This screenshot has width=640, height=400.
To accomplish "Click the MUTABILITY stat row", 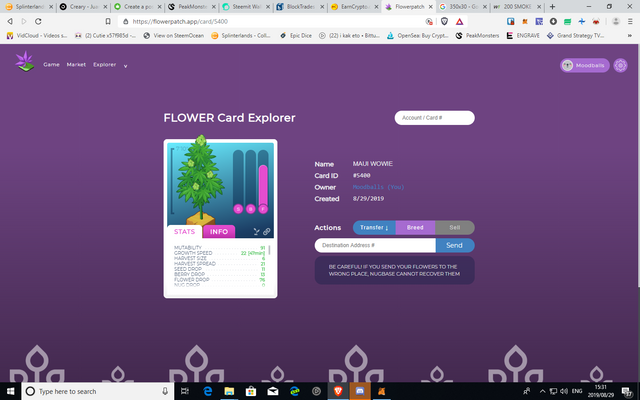I will pyautogui.click(x=220, y=248).
